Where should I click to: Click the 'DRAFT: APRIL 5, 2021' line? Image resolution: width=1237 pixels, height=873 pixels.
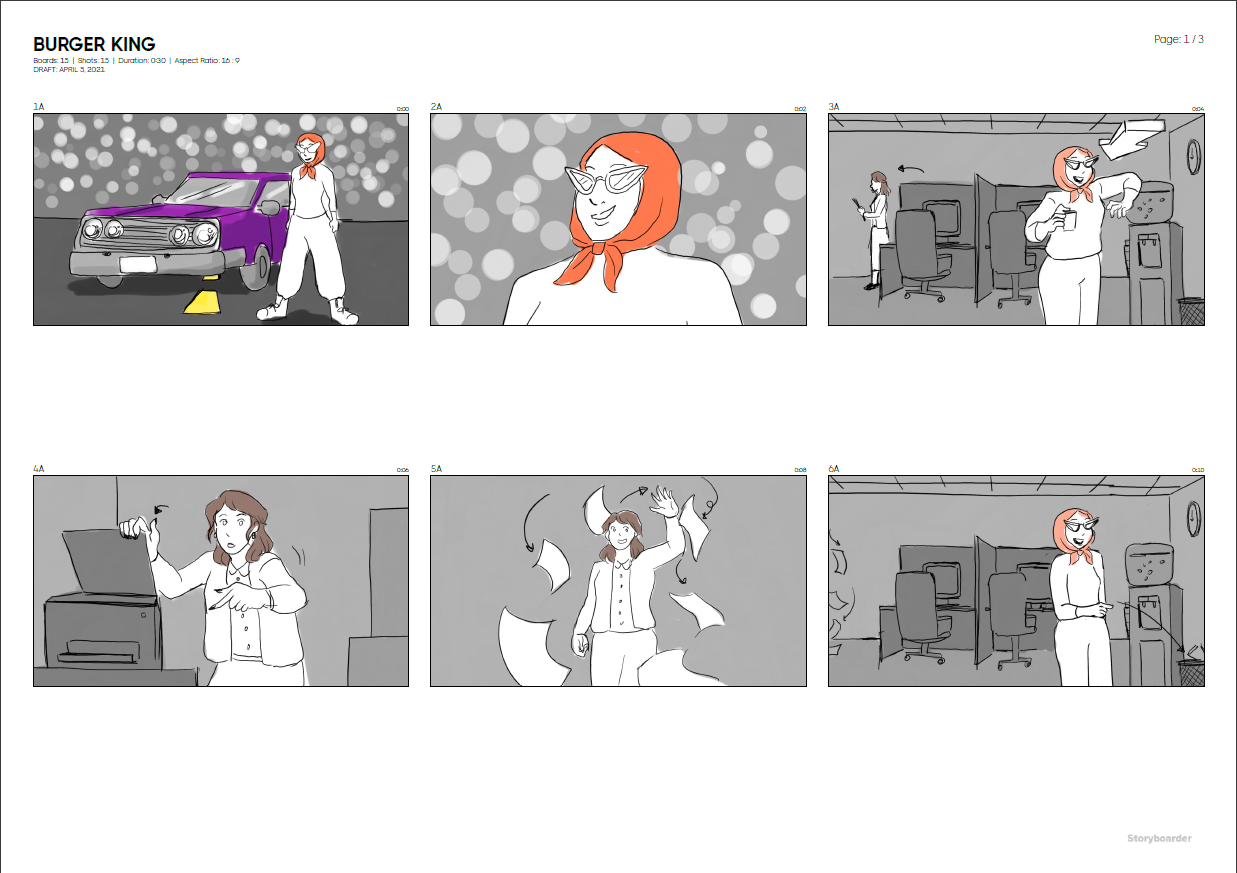(x=69, y=69)
